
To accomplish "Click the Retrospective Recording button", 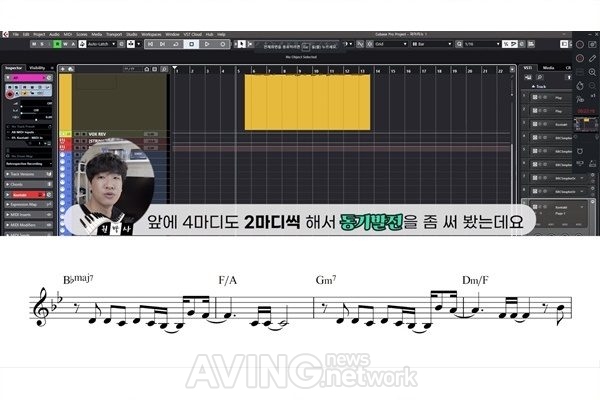I will tap(28, 164).
